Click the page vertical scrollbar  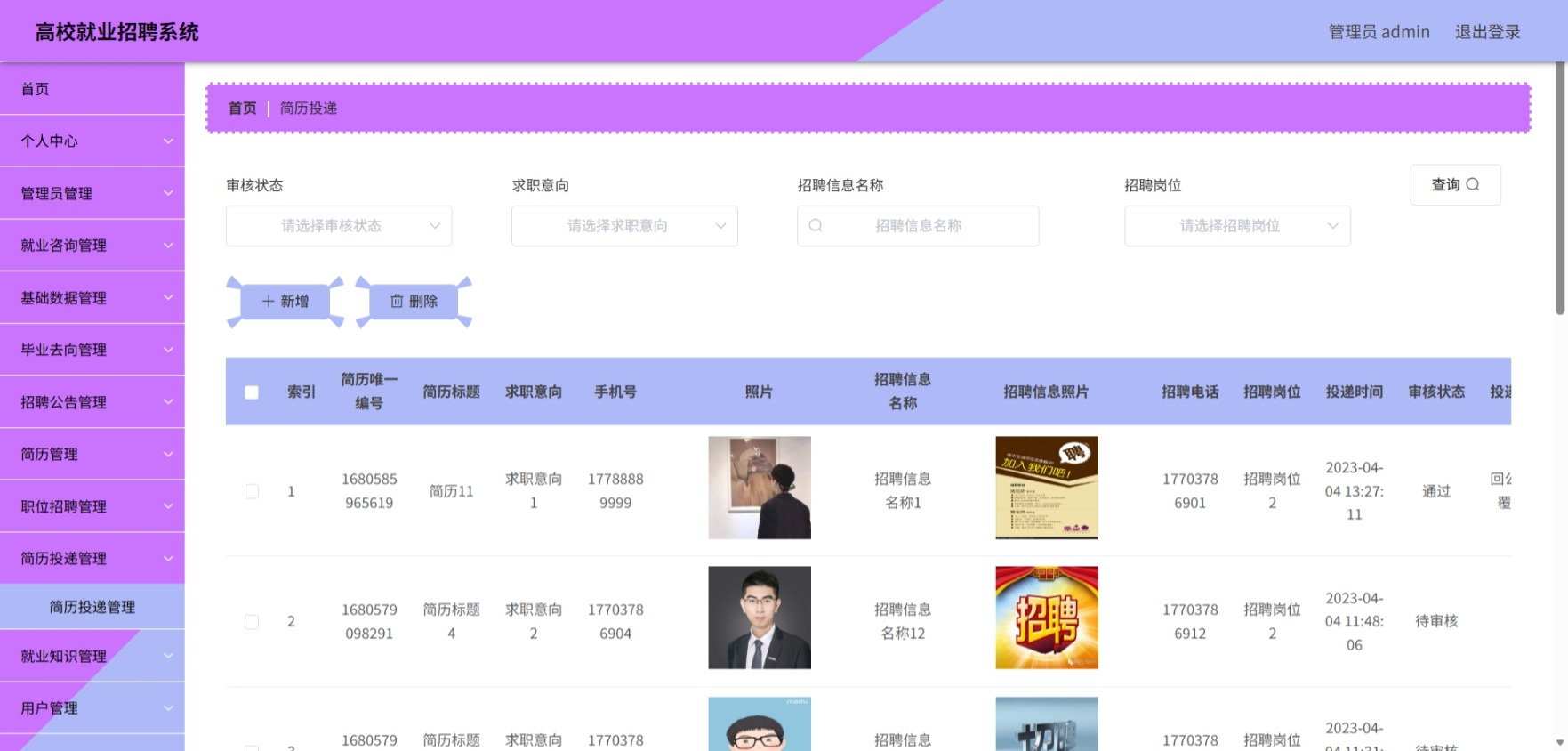1560,189
